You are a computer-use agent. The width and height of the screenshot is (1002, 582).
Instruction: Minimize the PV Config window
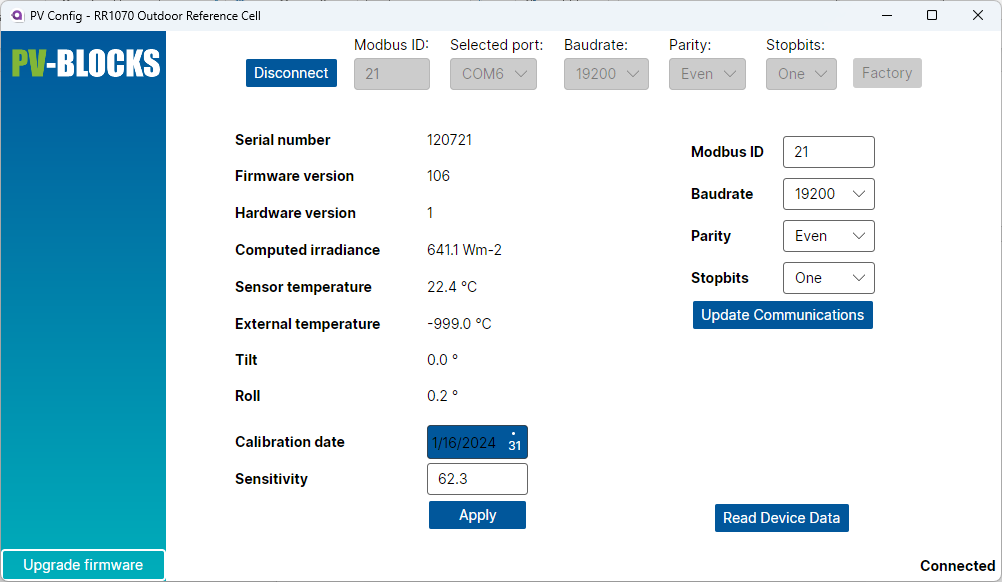pyautogui.click(x=887, y=15)
